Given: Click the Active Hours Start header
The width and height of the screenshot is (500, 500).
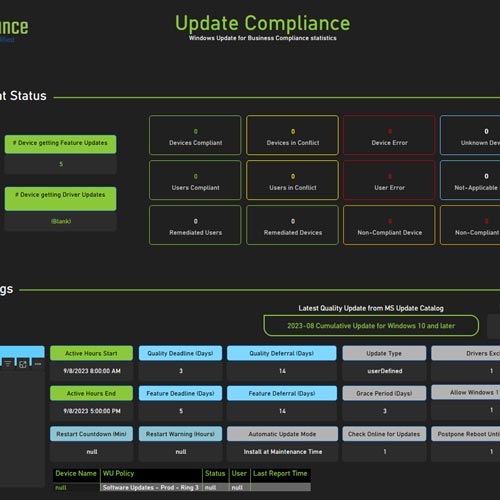Looking at the screenshot, I should [91, 353].
